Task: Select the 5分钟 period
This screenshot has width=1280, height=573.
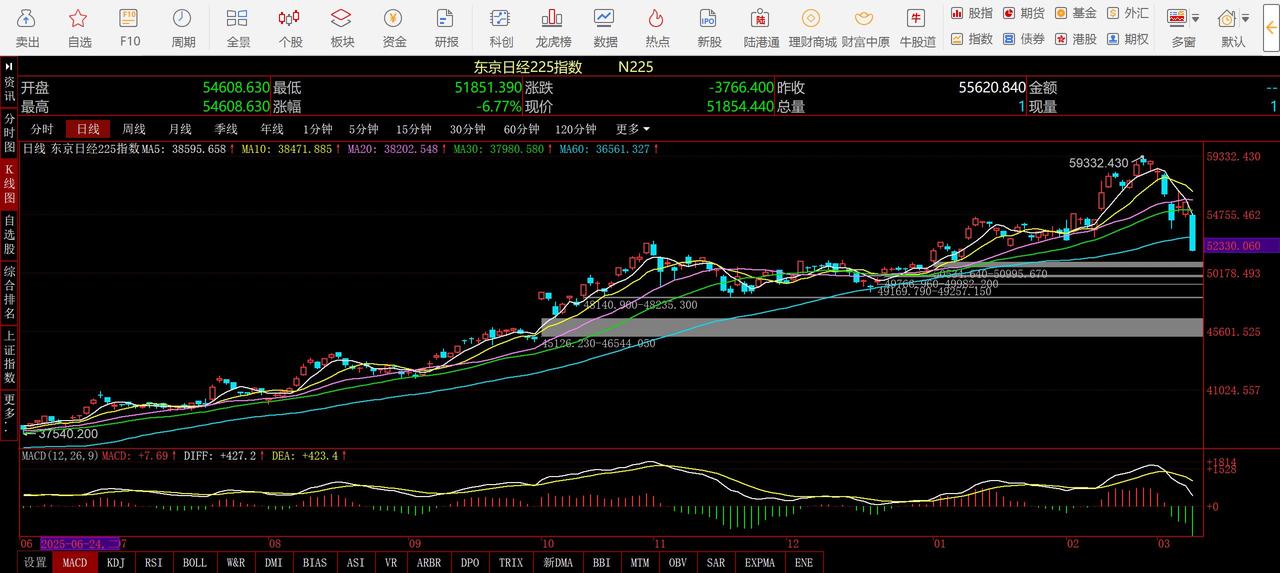Action: click(x=364, y=129)
